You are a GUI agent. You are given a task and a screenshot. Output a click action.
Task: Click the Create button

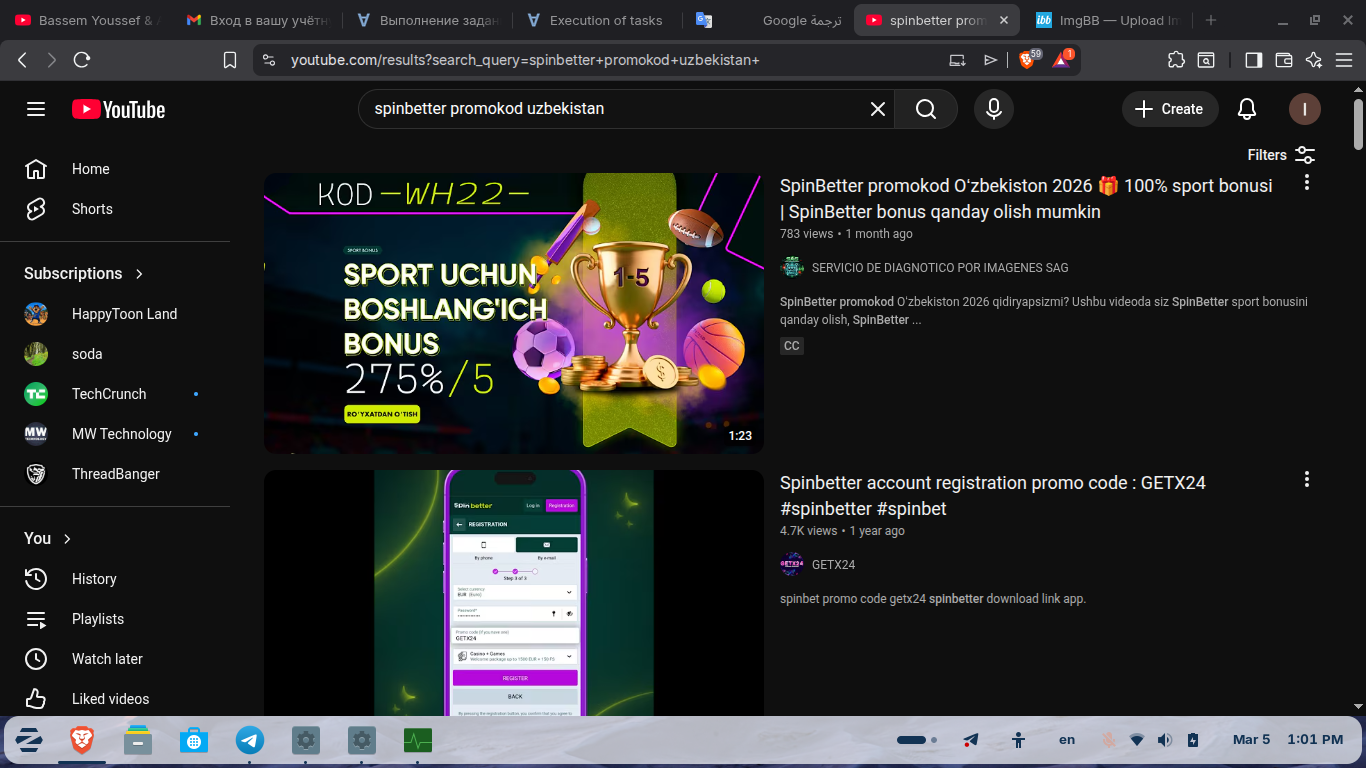point(1170,109)
